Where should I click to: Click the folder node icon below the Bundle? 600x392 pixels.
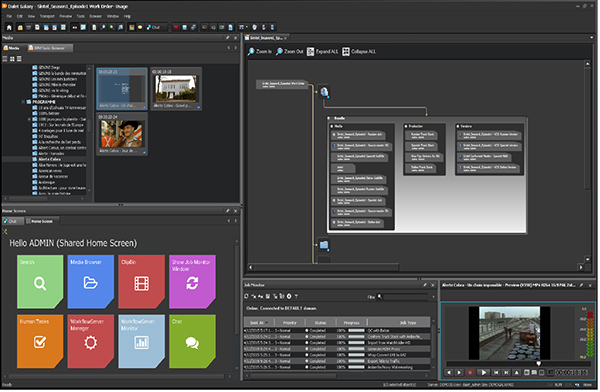coord(324,245)
